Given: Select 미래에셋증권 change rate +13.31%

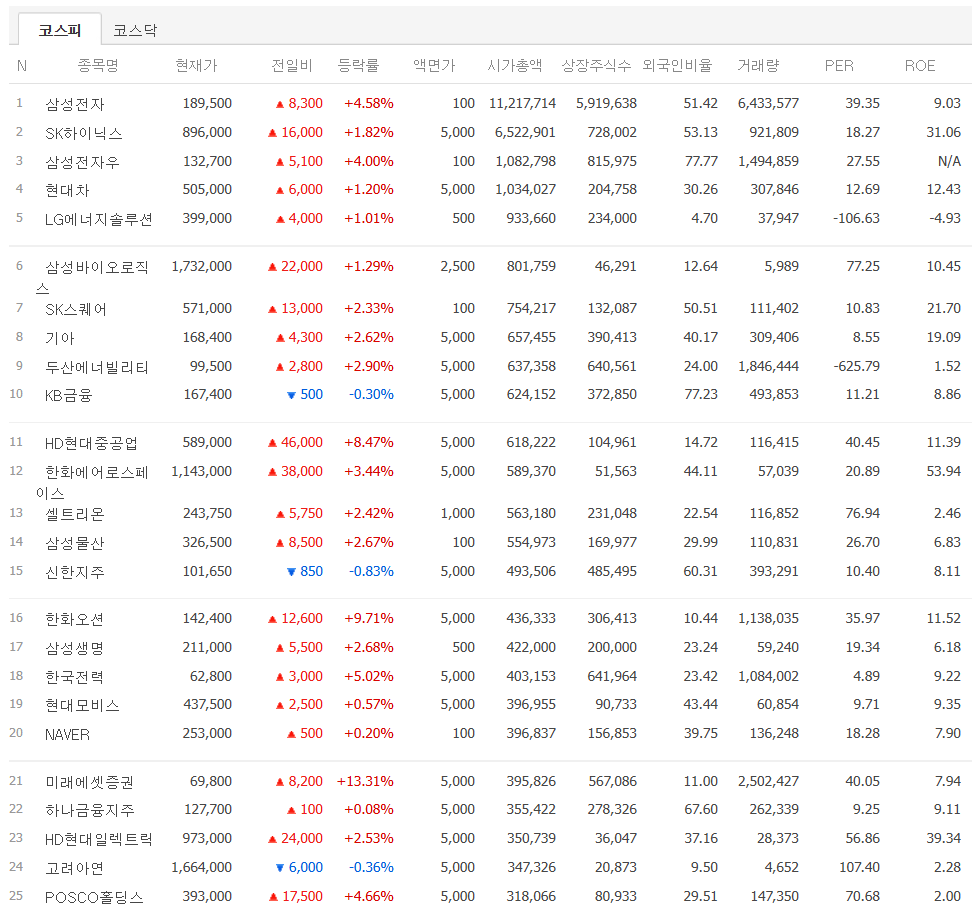Looking at the screenshot, I should point(365,782).
